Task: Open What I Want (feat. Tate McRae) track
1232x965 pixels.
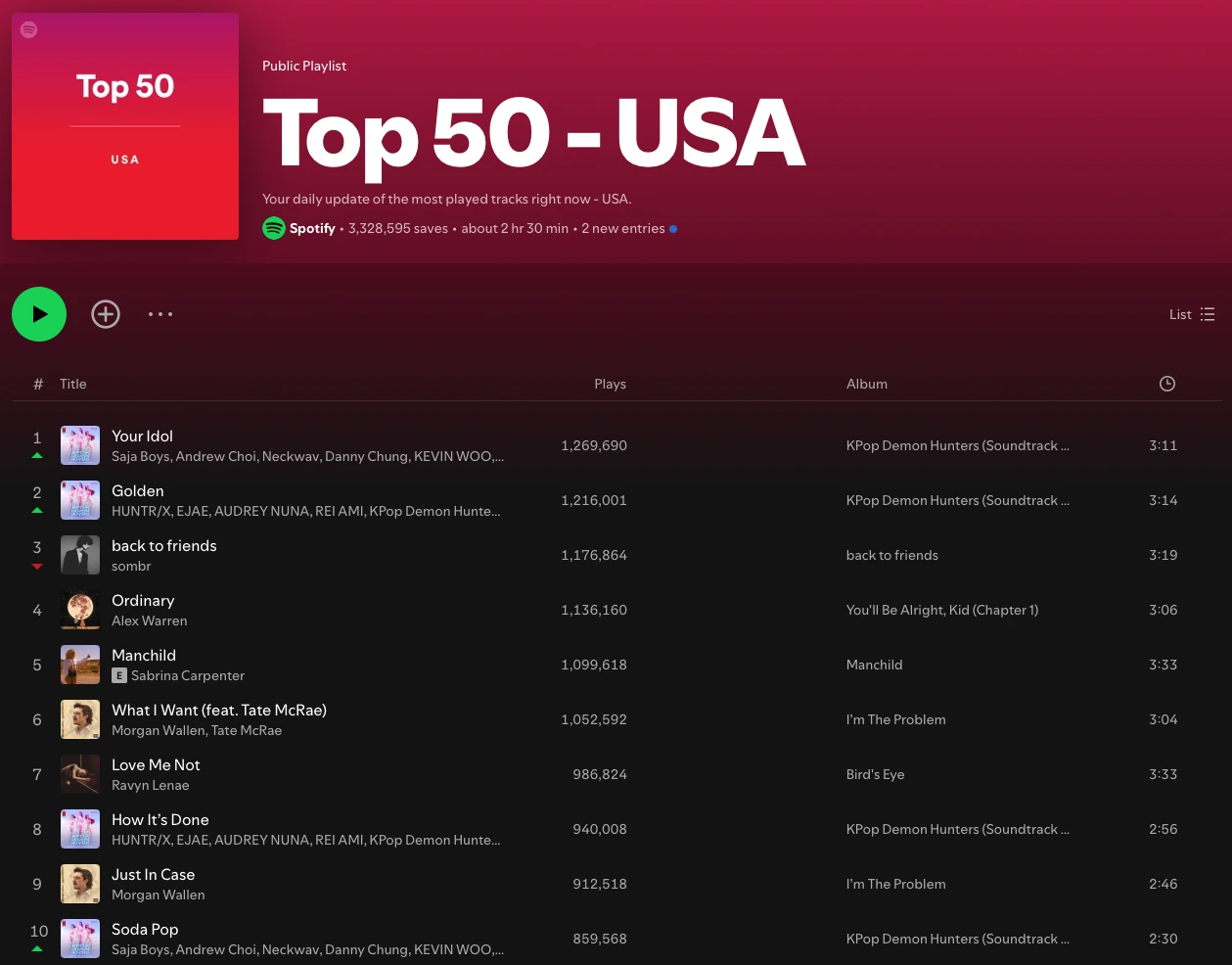Action: coord(219,711)
